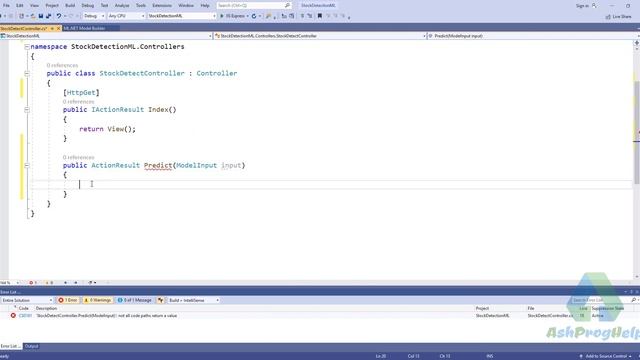This screenshot has height=360, width=640.
Task: Click the warning count indicator below editor
Action: click(49, 282)
